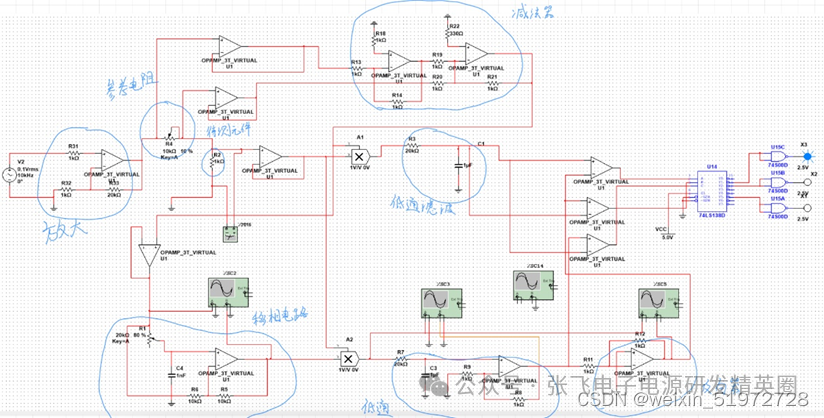This screenshot has height=418, width=824.
Task: Select the U14 74LS138D decoder chip
Action: (712, 190)
